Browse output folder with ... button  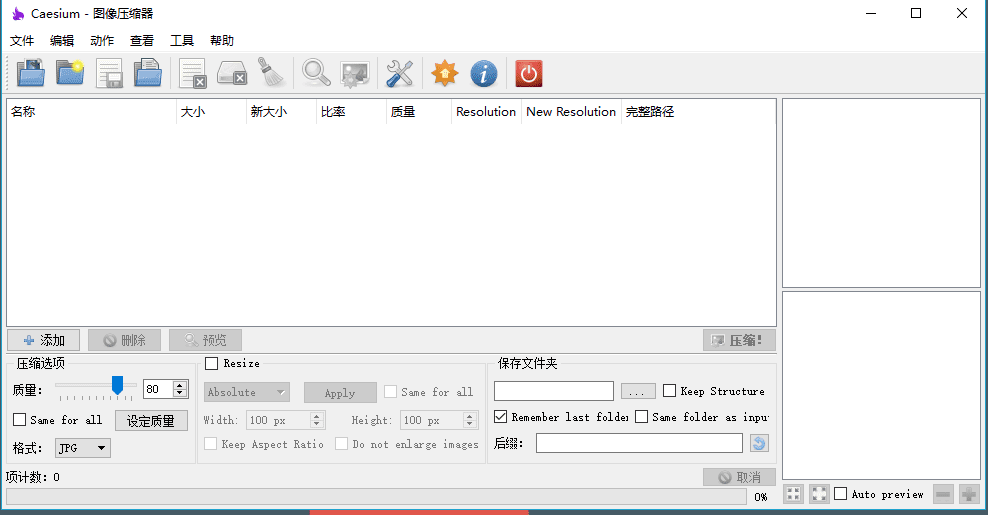pos(638,391)
